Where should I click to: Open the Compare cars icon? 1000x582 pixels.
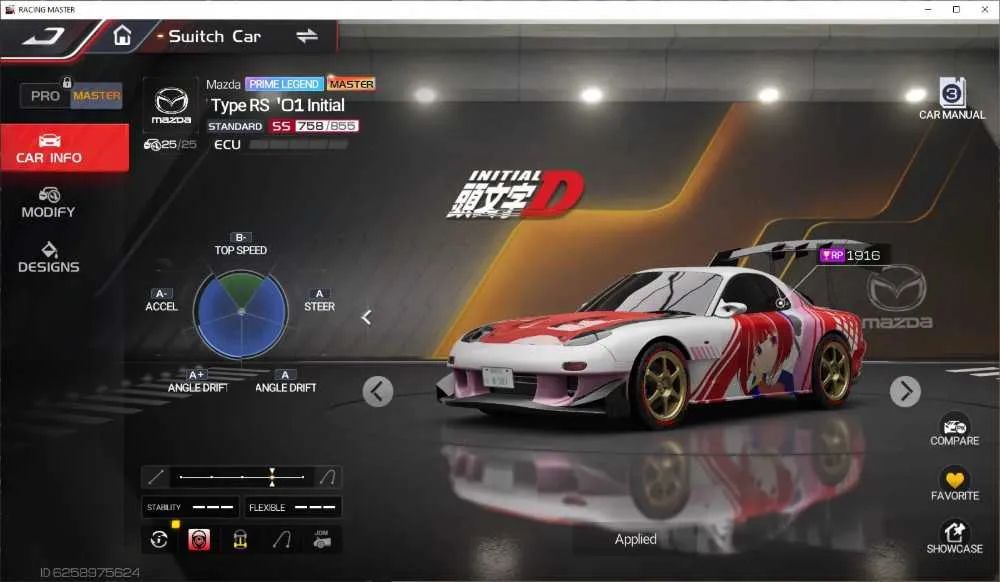(954, 429)
